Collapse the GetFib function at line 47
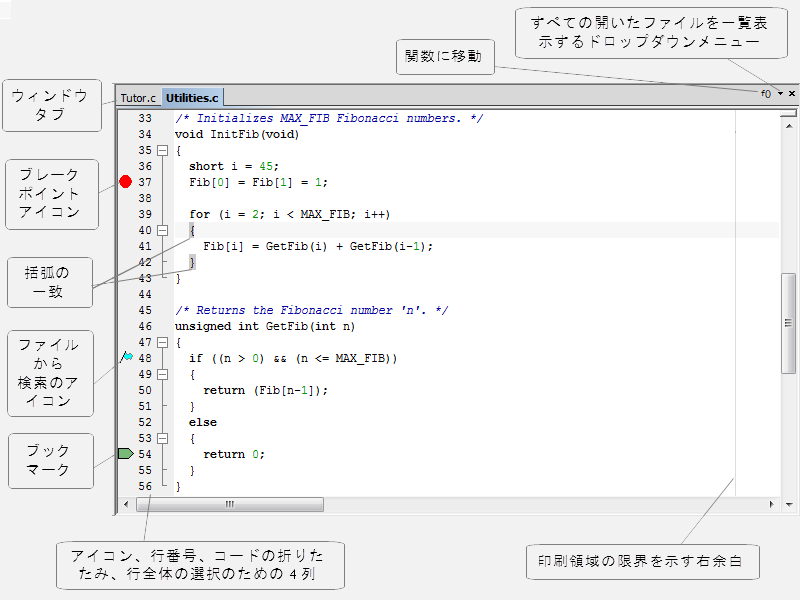Viewport: 800px width, 600px height. (161, 342)
